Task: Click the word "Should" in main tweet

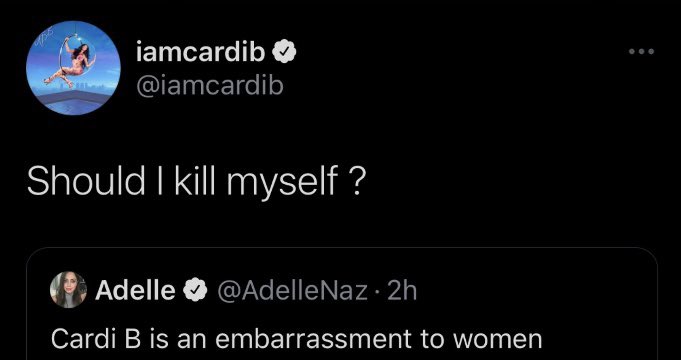Action: click(x=86, y=181)
